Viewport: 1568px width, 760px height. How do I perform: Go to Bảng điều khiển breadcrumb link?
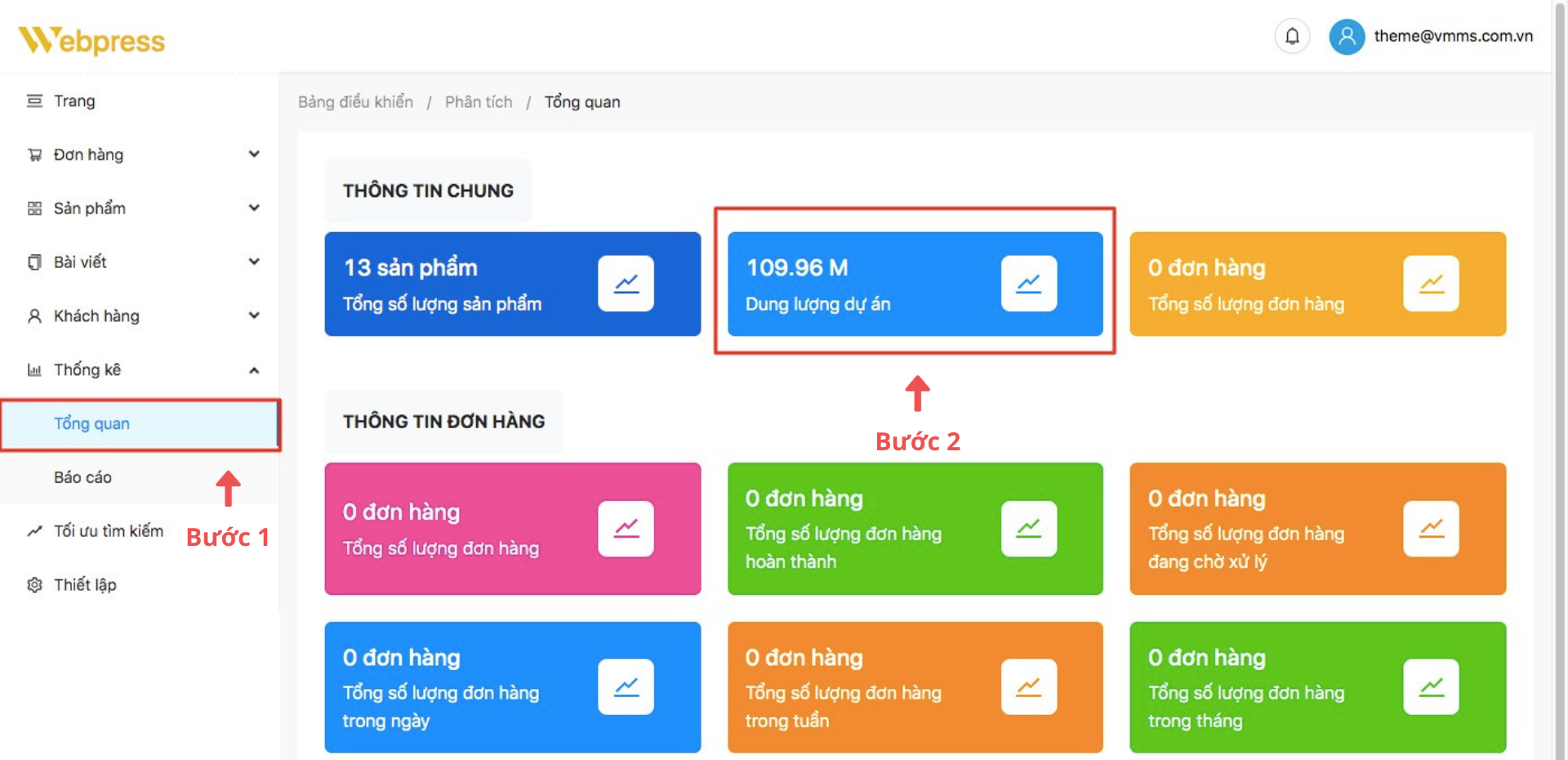coord(355,102)
